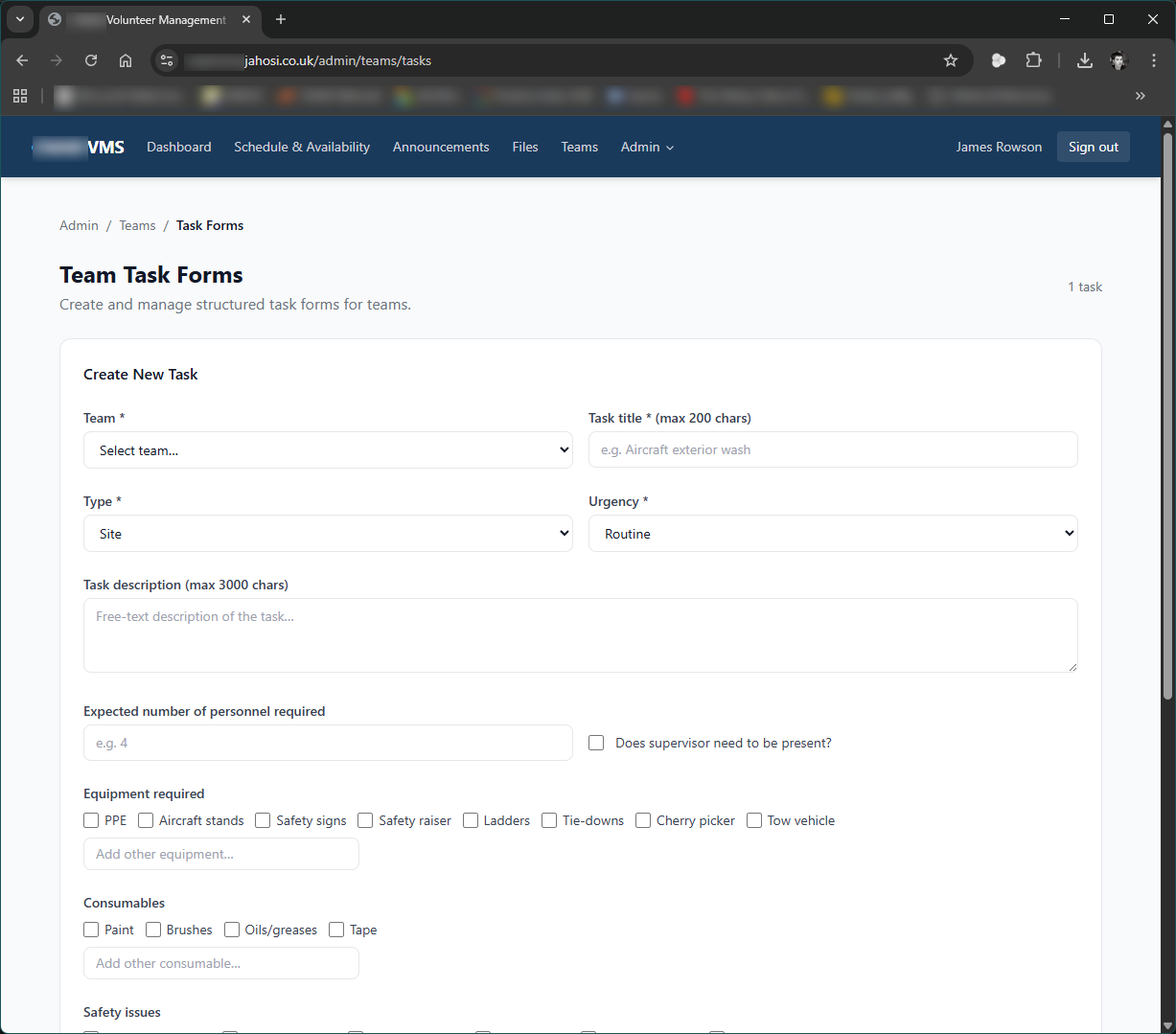Click the VMS logo link
The width and height of the screenshot is (1176, 1034).
[79, 147]
